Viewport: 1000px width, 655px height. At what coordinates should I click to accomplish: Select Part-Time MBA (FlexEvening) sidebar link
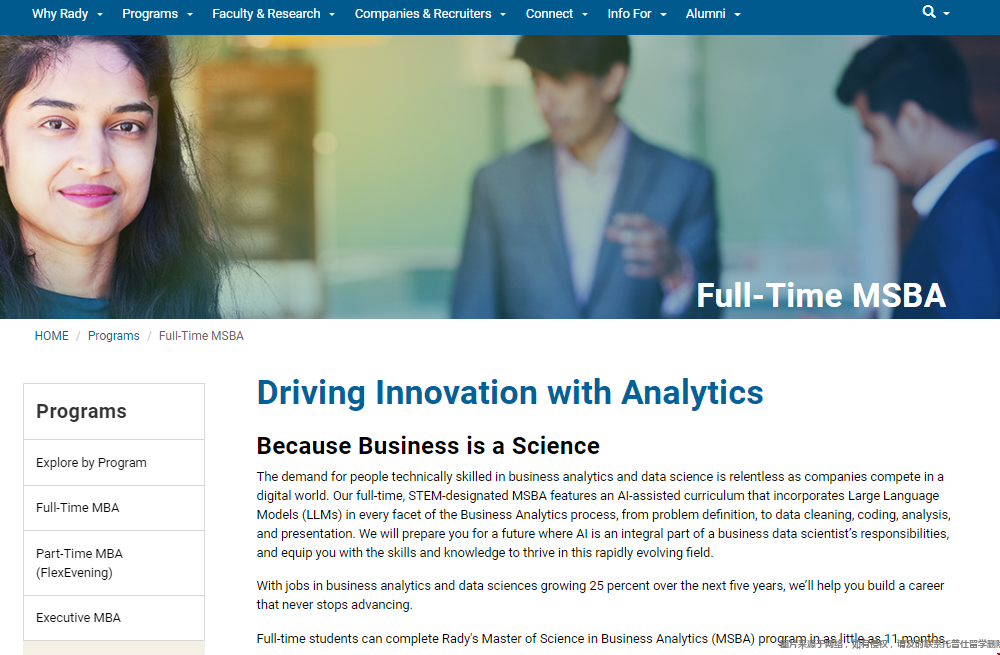tap(79, 563)
